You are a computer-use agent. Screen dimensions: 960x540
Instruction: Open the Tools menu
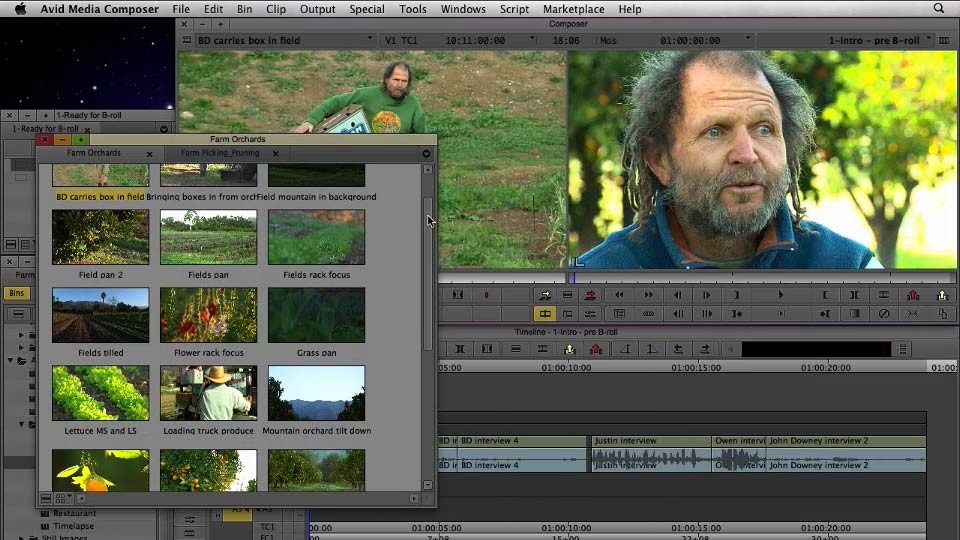pyautogui.click(x=413, y=9)
